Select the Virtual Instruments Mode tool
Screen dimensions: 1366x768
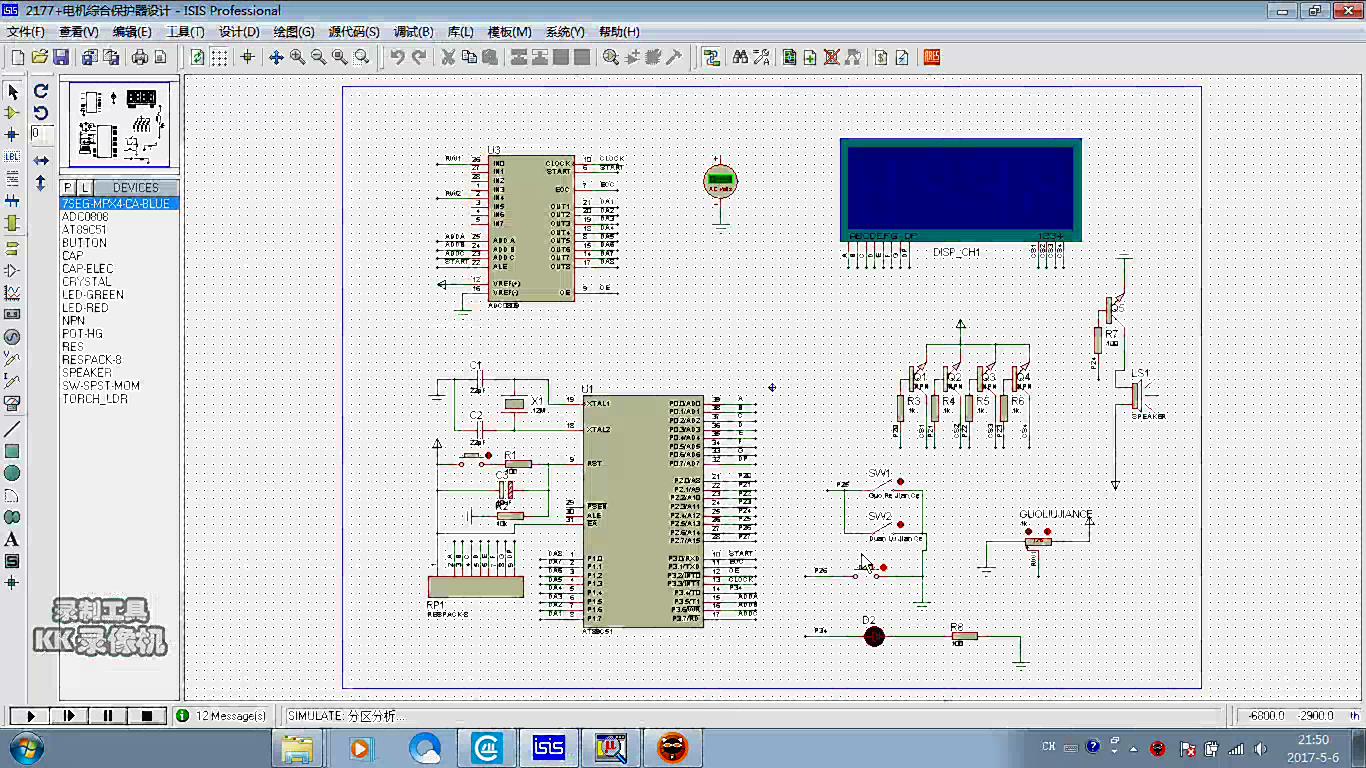[x=13, y=403]
